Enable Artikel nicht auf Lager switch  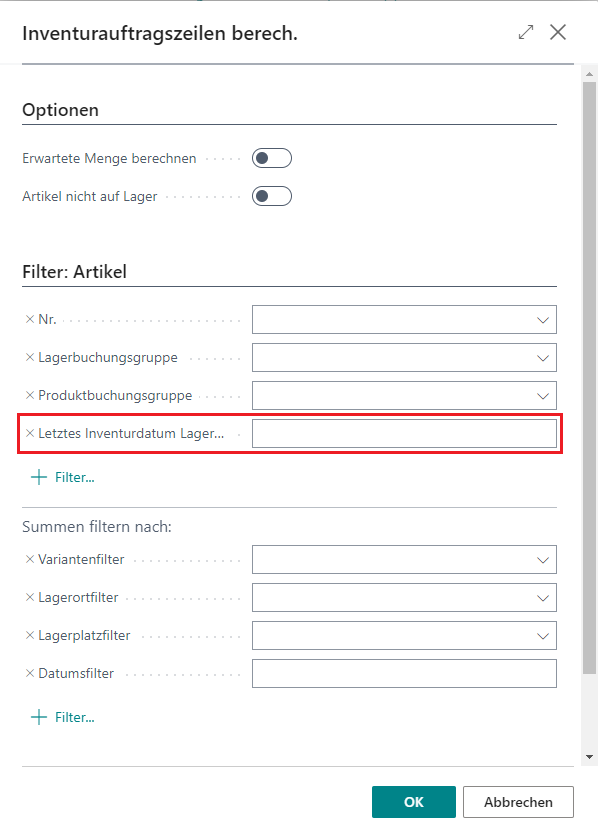point(272,196)
